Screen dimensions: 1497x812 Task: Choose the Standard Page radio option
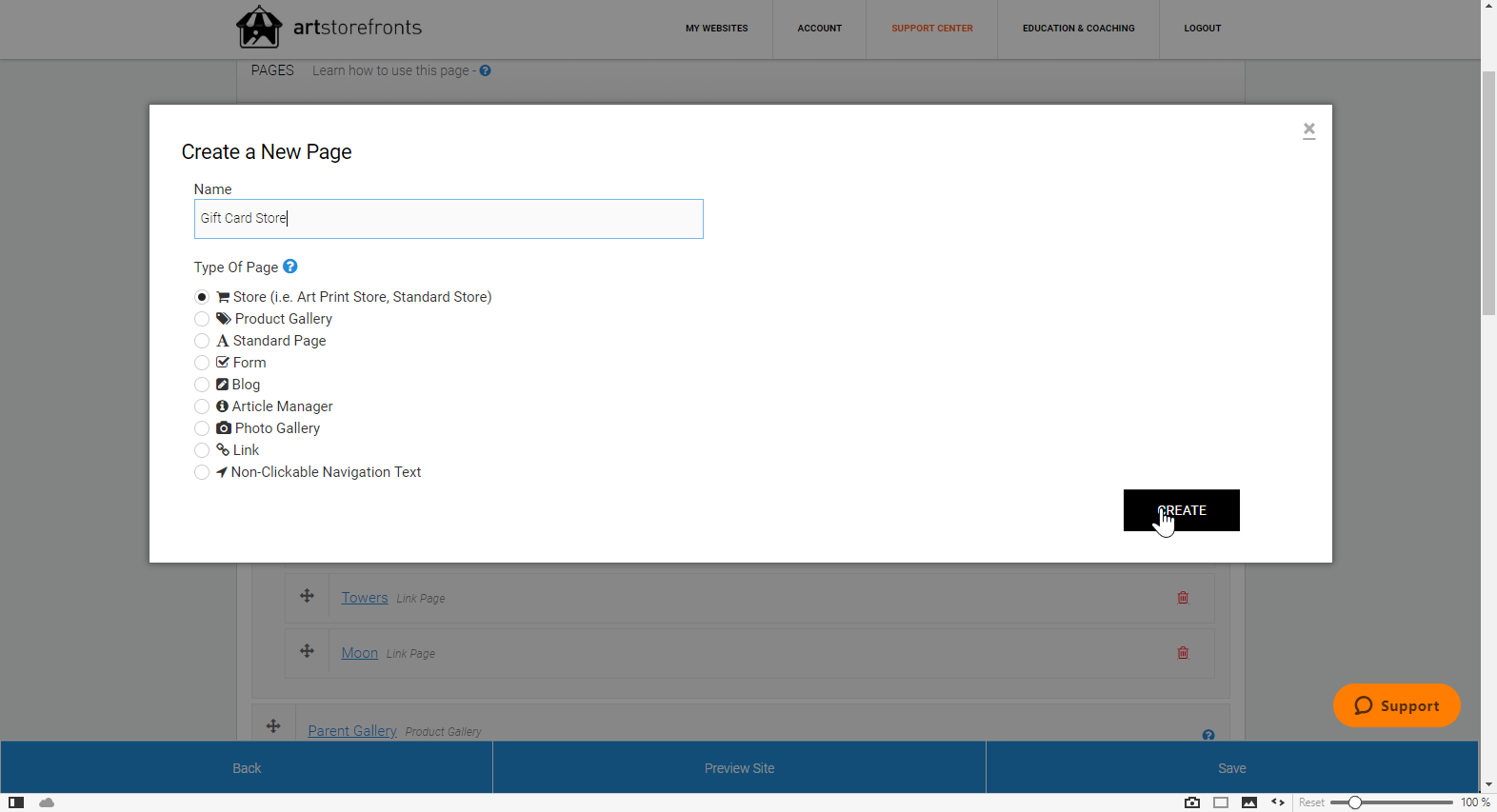point(202,341)
